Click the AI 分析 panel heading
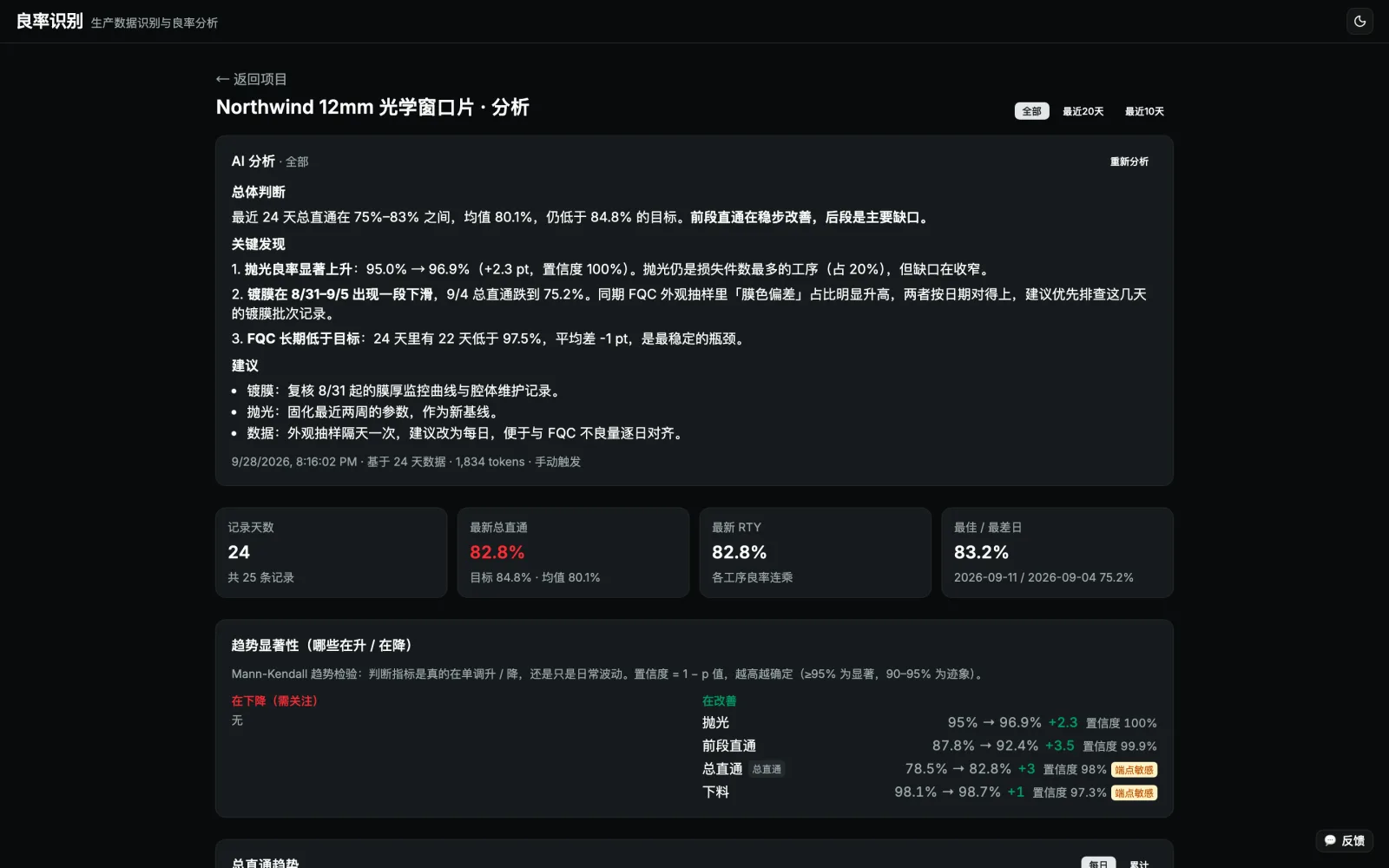Image resolution: width=1389 pixels, height=868 pixels. click(x=253, y=161)
